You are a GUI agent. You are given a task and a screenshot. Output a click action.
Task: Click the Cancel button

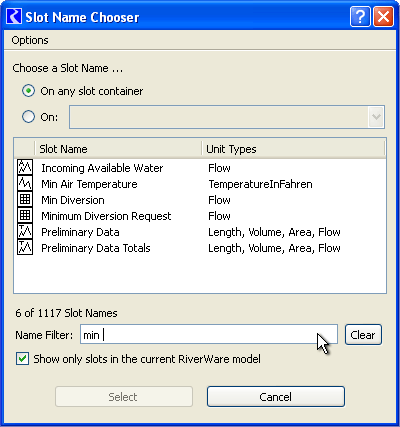point(276,397)
